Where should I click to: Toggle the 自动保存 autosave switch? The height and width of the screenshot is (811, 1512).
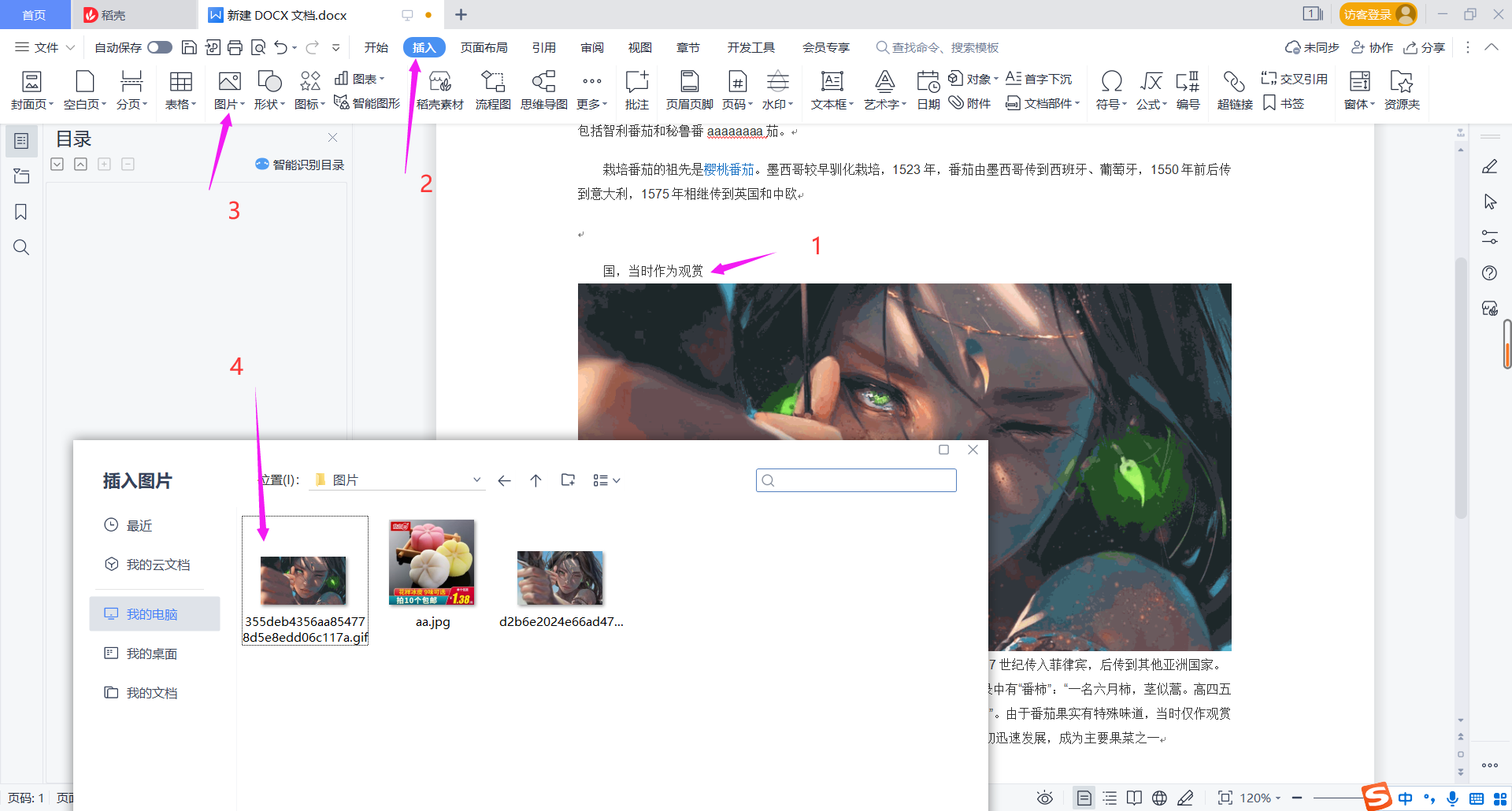(x=159, y=47)
